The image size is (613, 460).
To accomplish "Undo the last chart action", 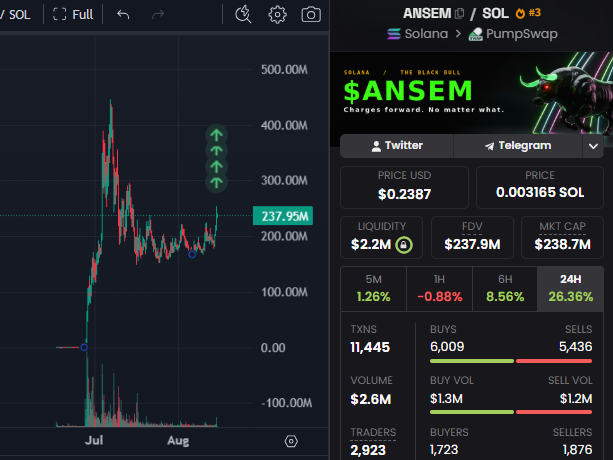I will pos(123,14).
